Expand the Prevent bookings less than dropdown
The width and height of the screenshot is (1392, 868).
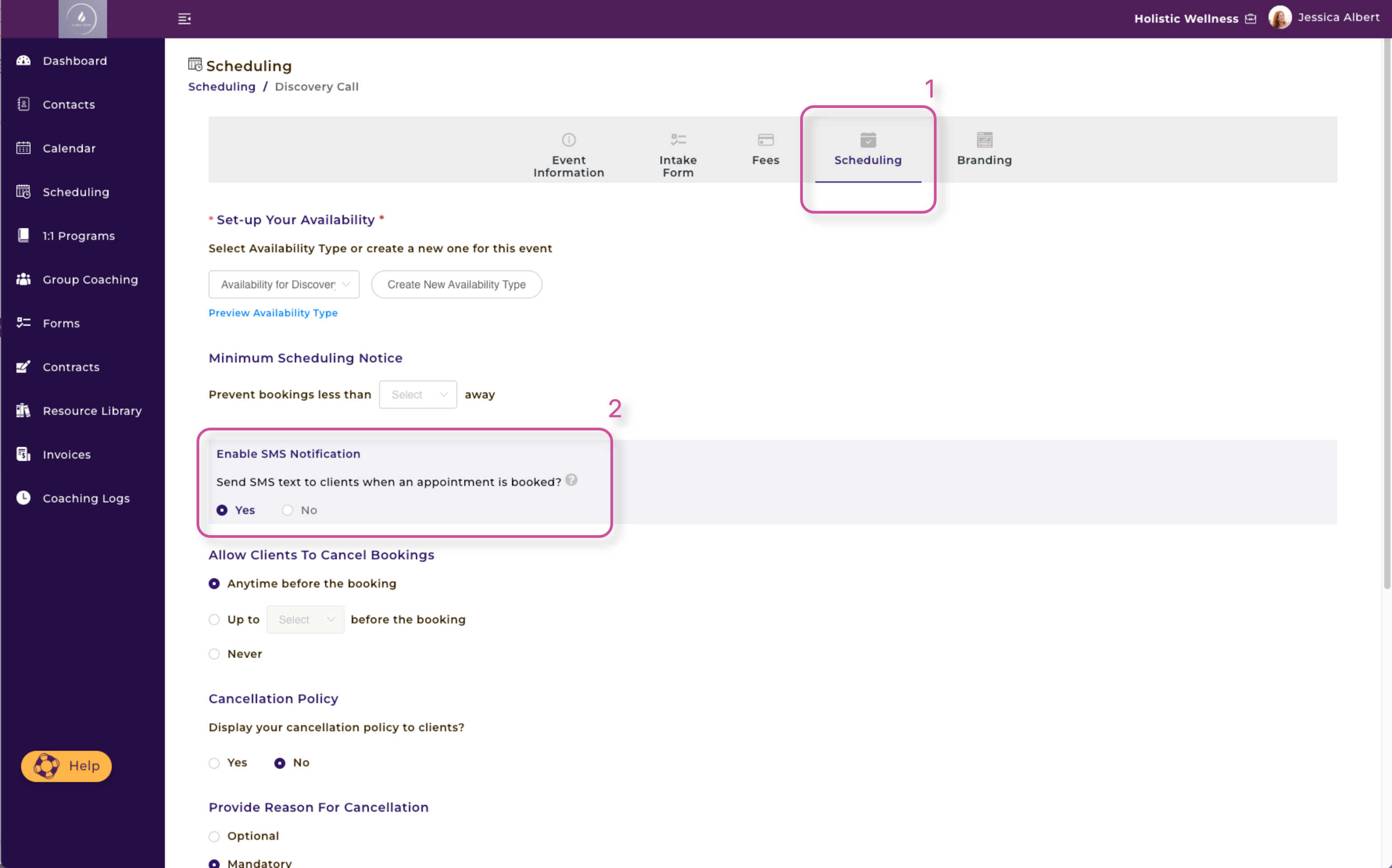[417, 395]
